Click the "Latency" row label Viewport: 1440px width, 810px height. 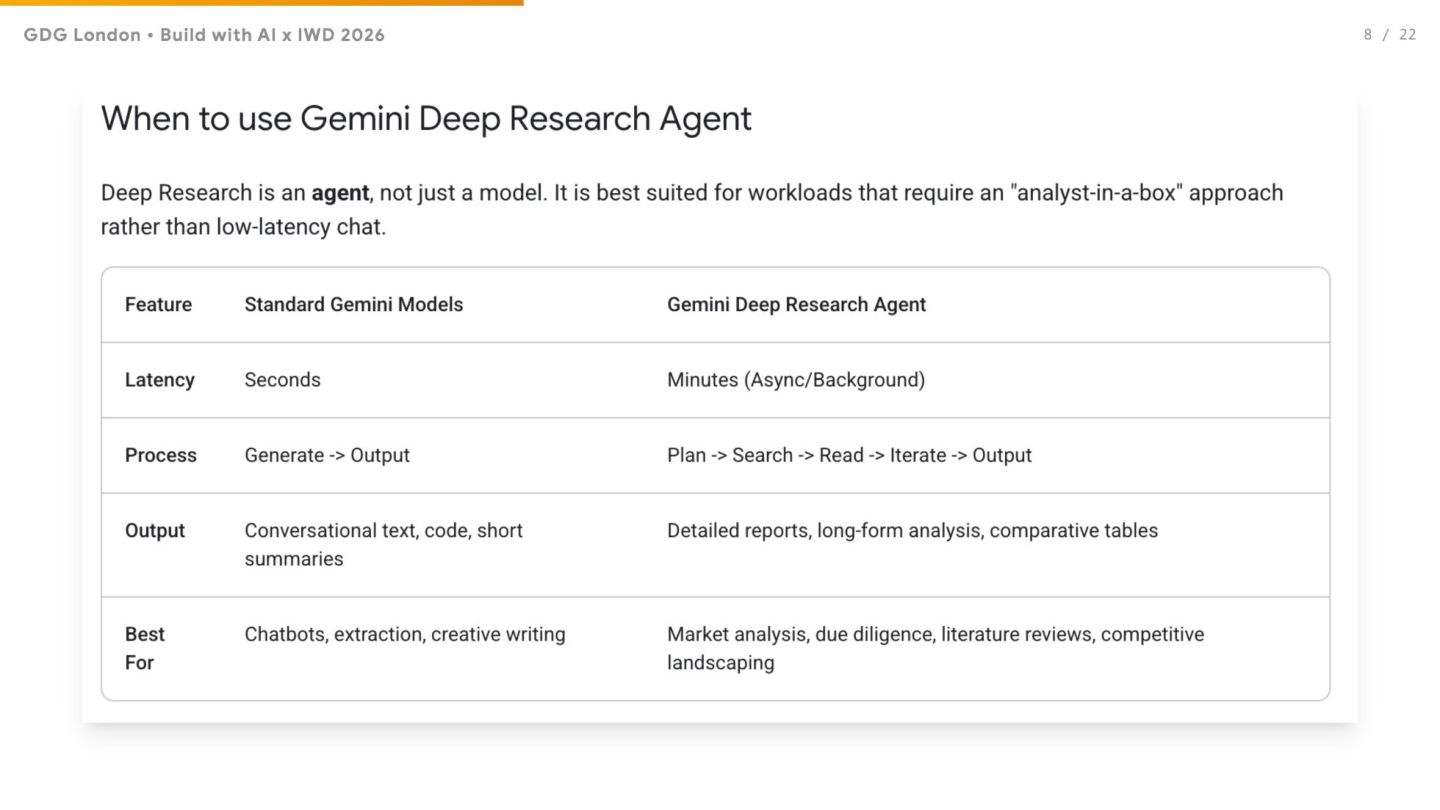159,380
